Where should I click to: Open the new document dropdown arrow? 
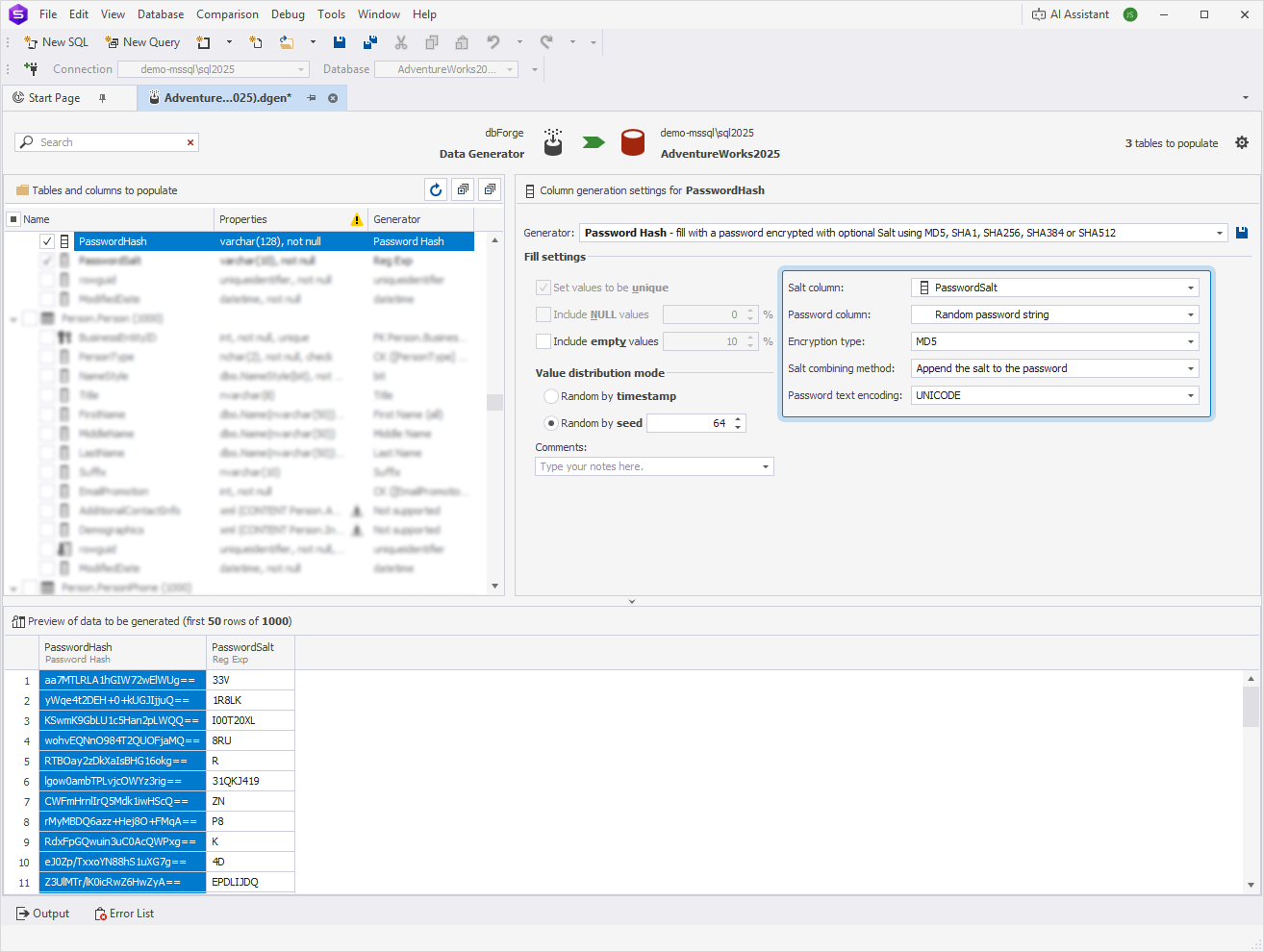tap(229, 42)
